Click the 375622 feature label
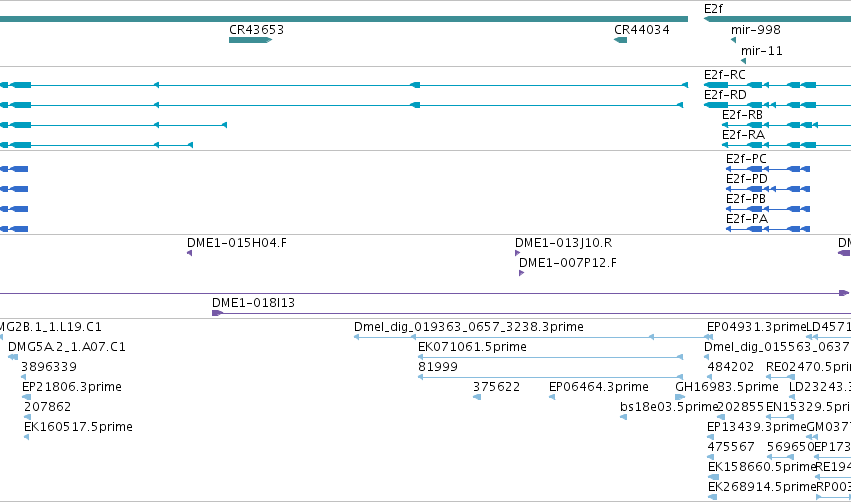Screen dimensions: 851x502 [497, 387]
